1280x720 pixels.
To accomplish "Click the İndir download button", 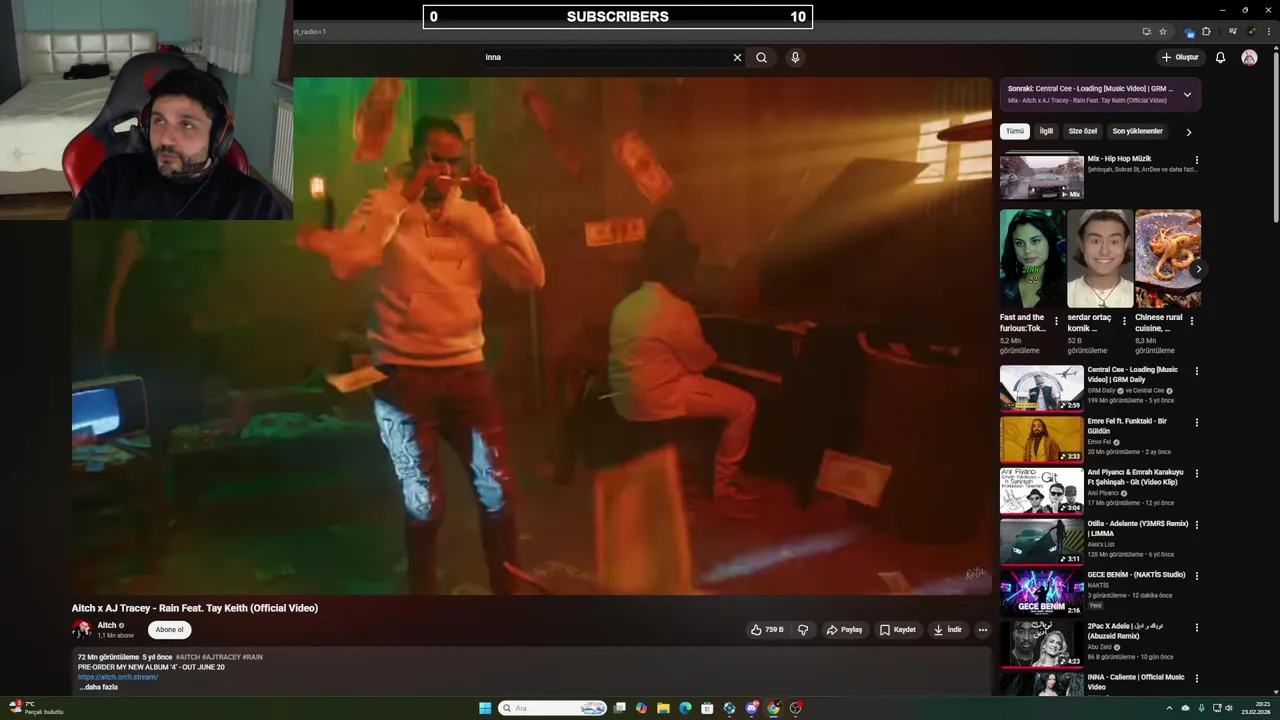I will [x=947, y=630].
